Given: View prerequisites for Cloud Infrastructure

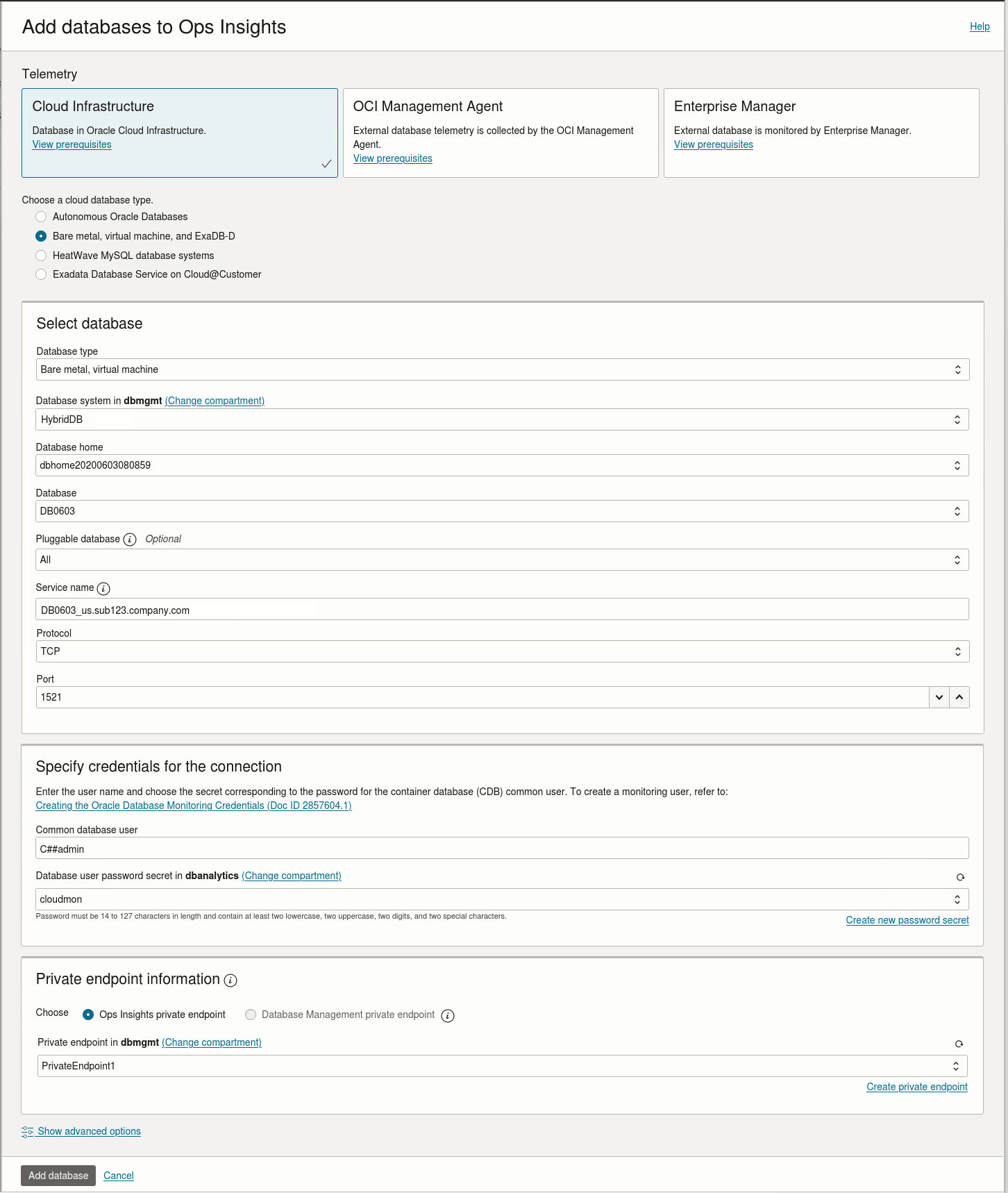Looking at the screenshot, I should coord(72,144).
